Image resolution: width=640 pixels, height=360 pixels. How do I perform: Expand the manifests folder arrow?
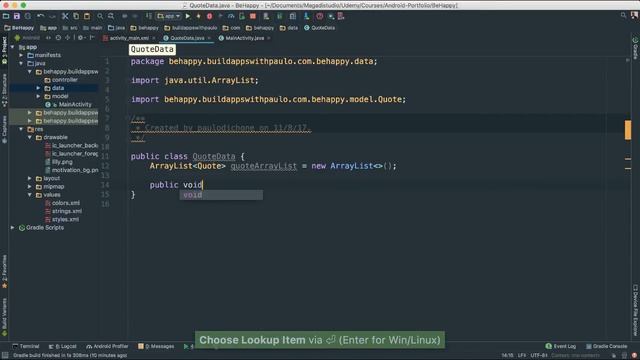[21, 55]
